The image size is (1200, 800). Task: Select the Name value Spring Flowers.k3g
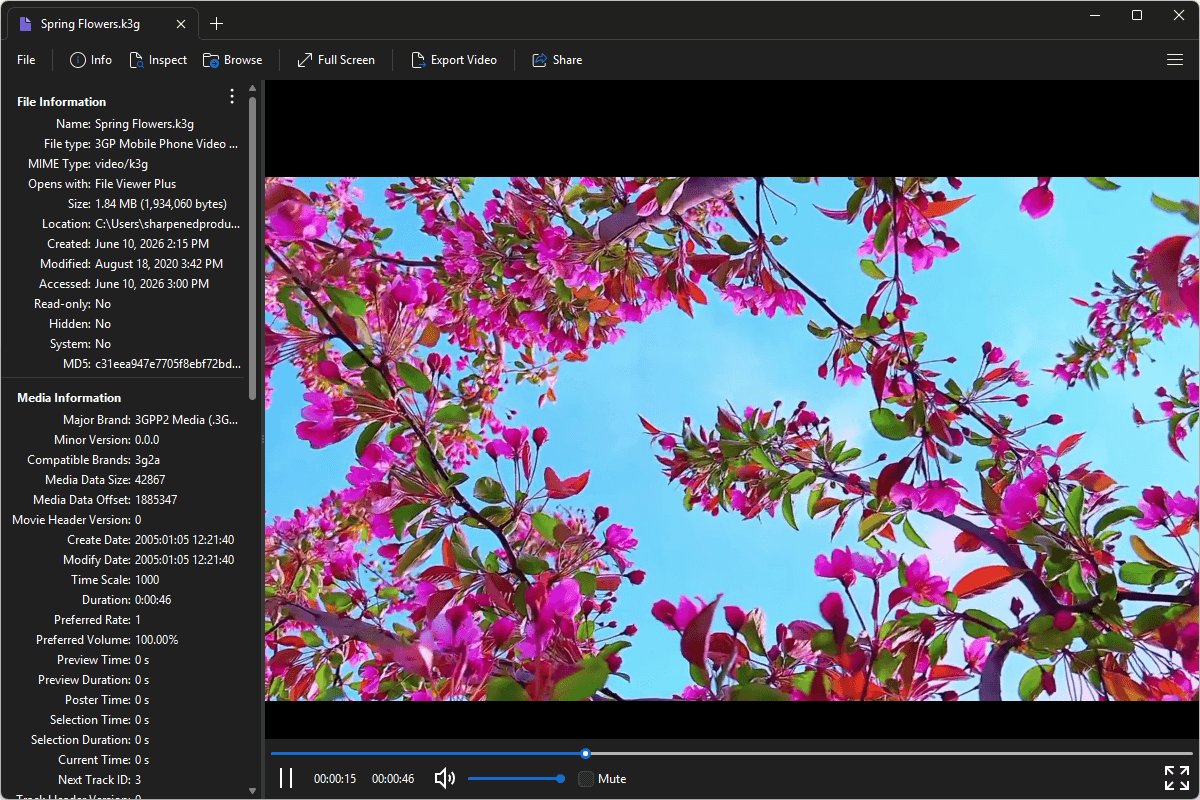144,124
